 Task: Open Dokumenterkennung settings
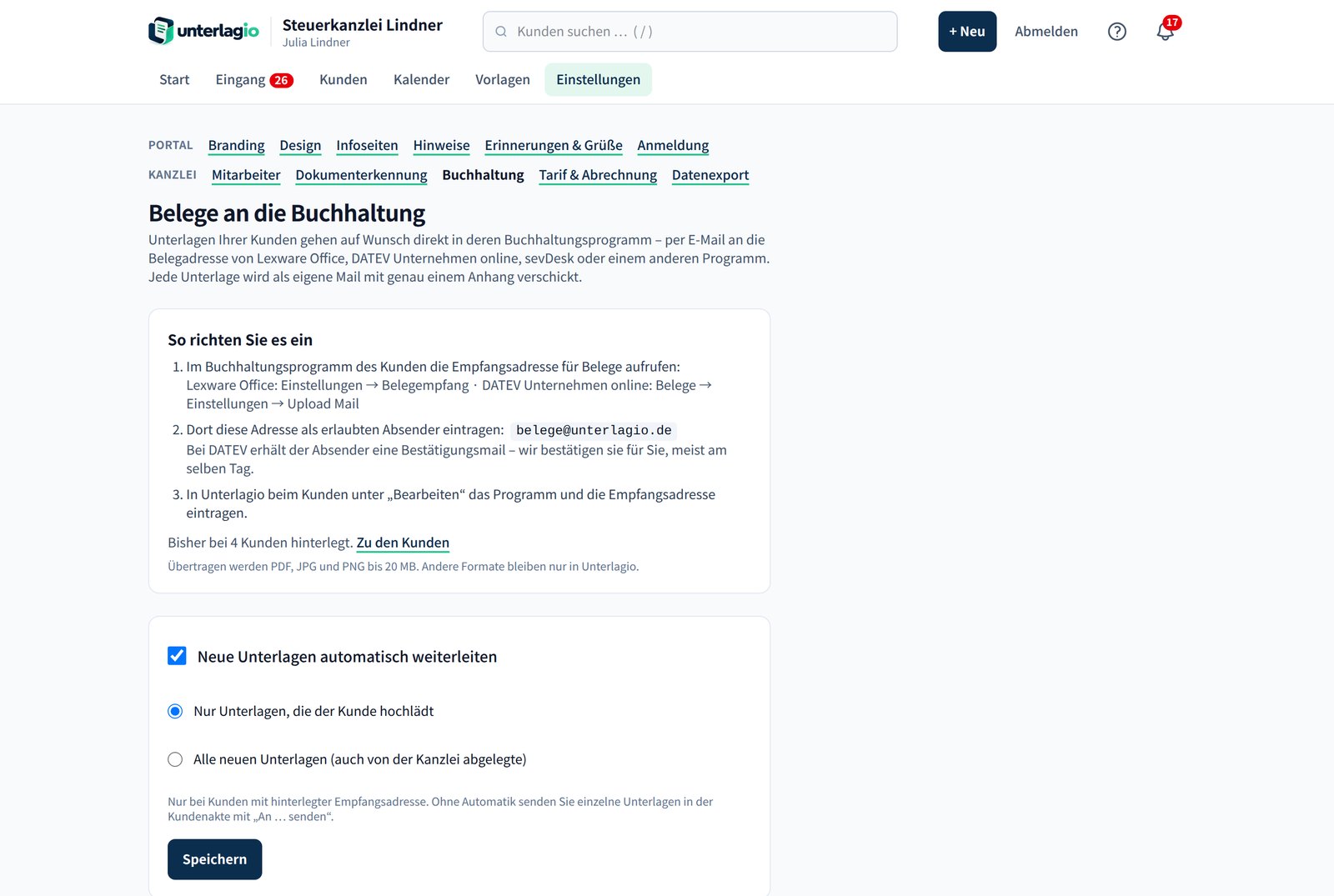point(361,176)
